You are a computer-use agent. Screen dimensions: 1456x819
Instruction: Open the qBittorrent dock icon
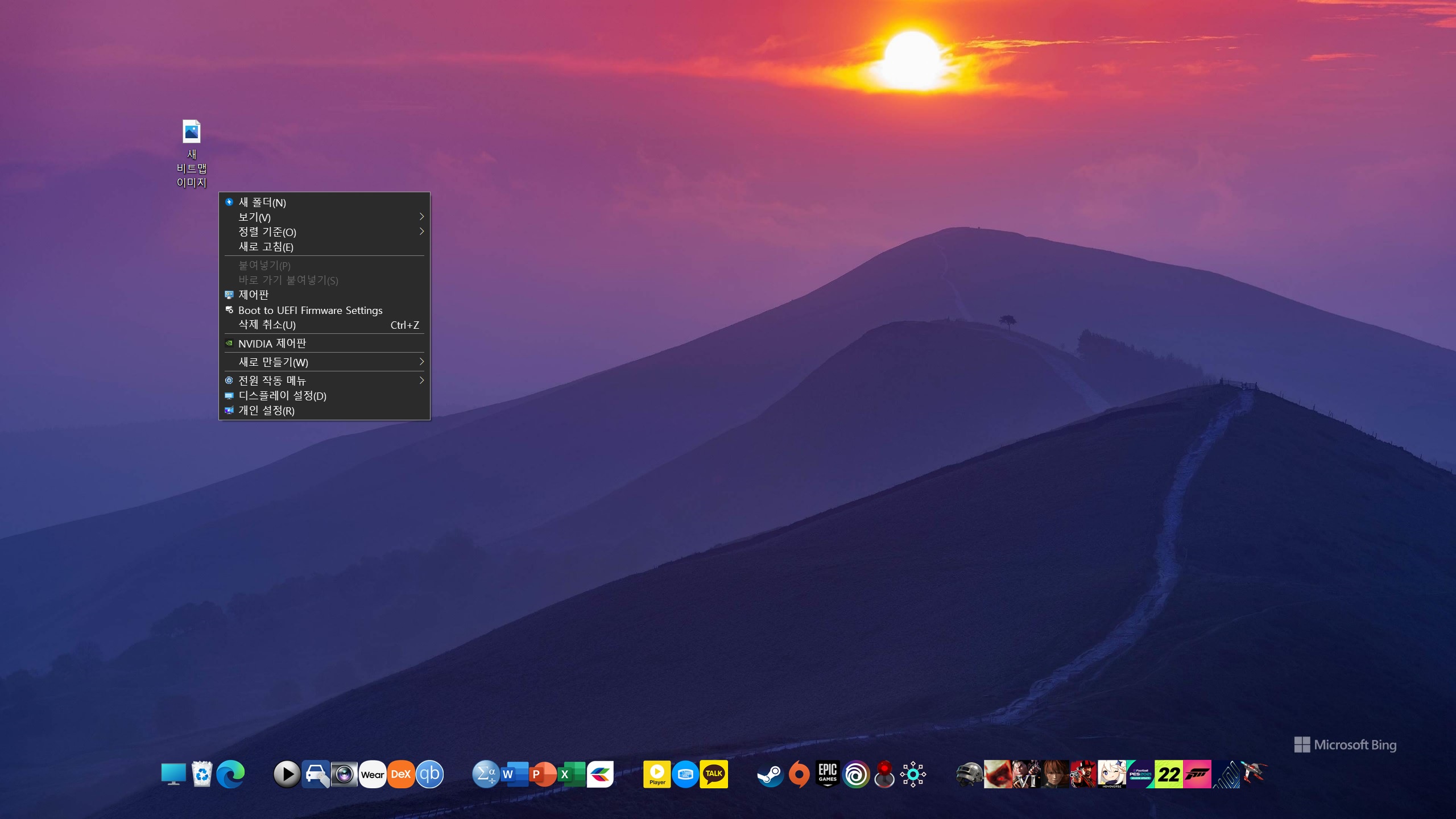(x=429, y=774)
